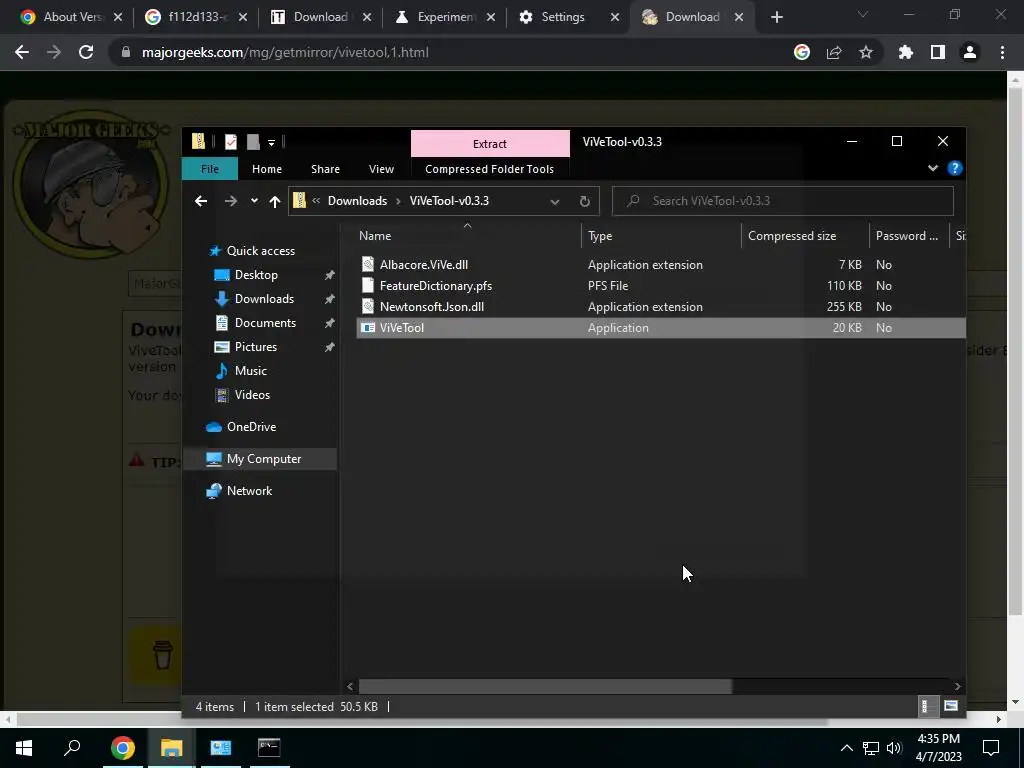Screen dimensions: 1024x768
Task: Sort by Compressed size column header
Action: (805, 236)
